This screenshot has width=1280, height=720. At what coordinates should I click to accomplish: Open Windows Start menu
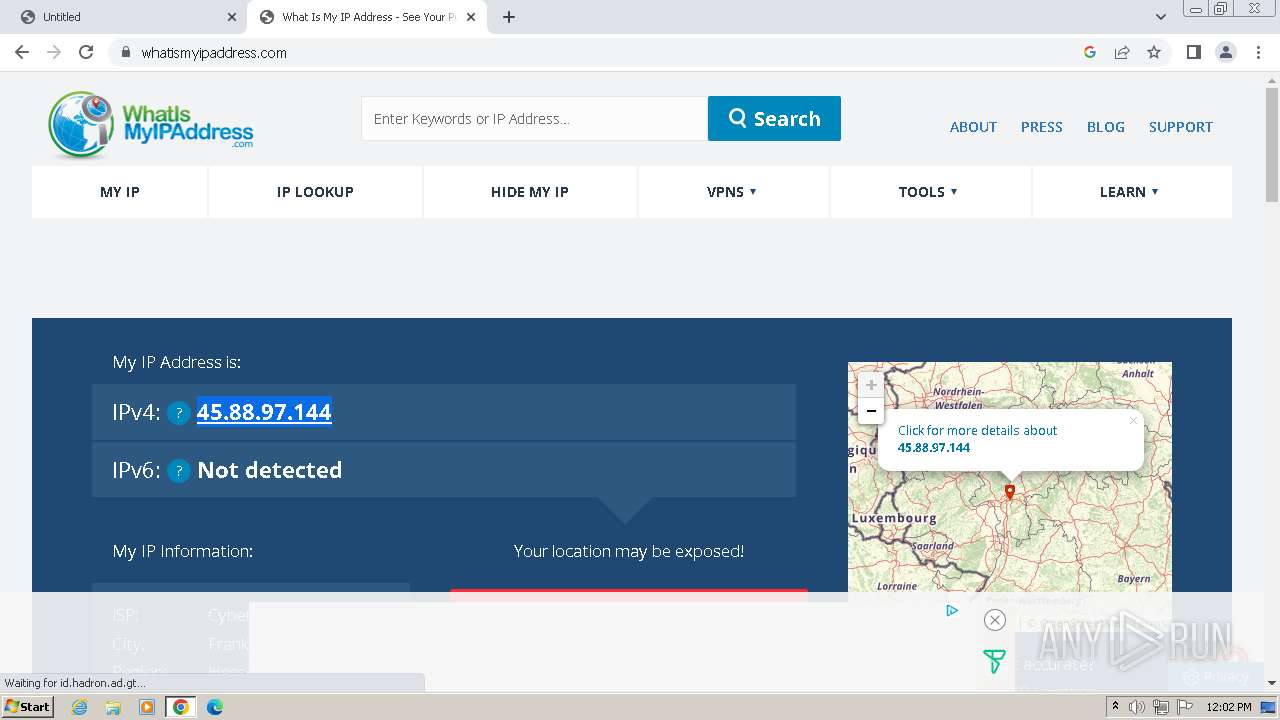pyautogui.click(x=28, y=707)
